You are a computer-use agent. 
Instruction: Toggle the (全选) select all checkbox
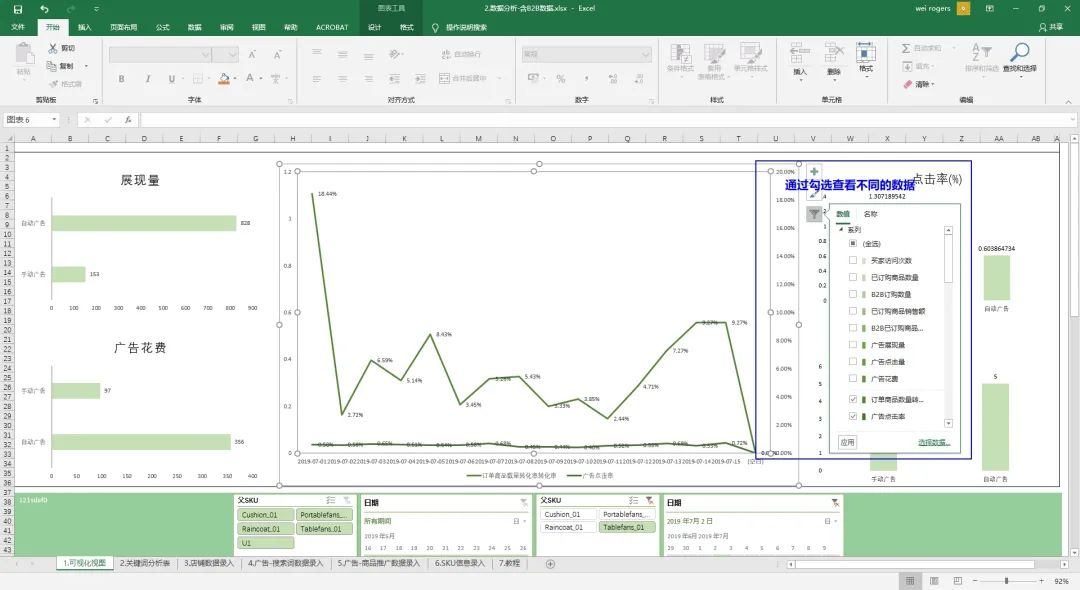pos(853,243)
